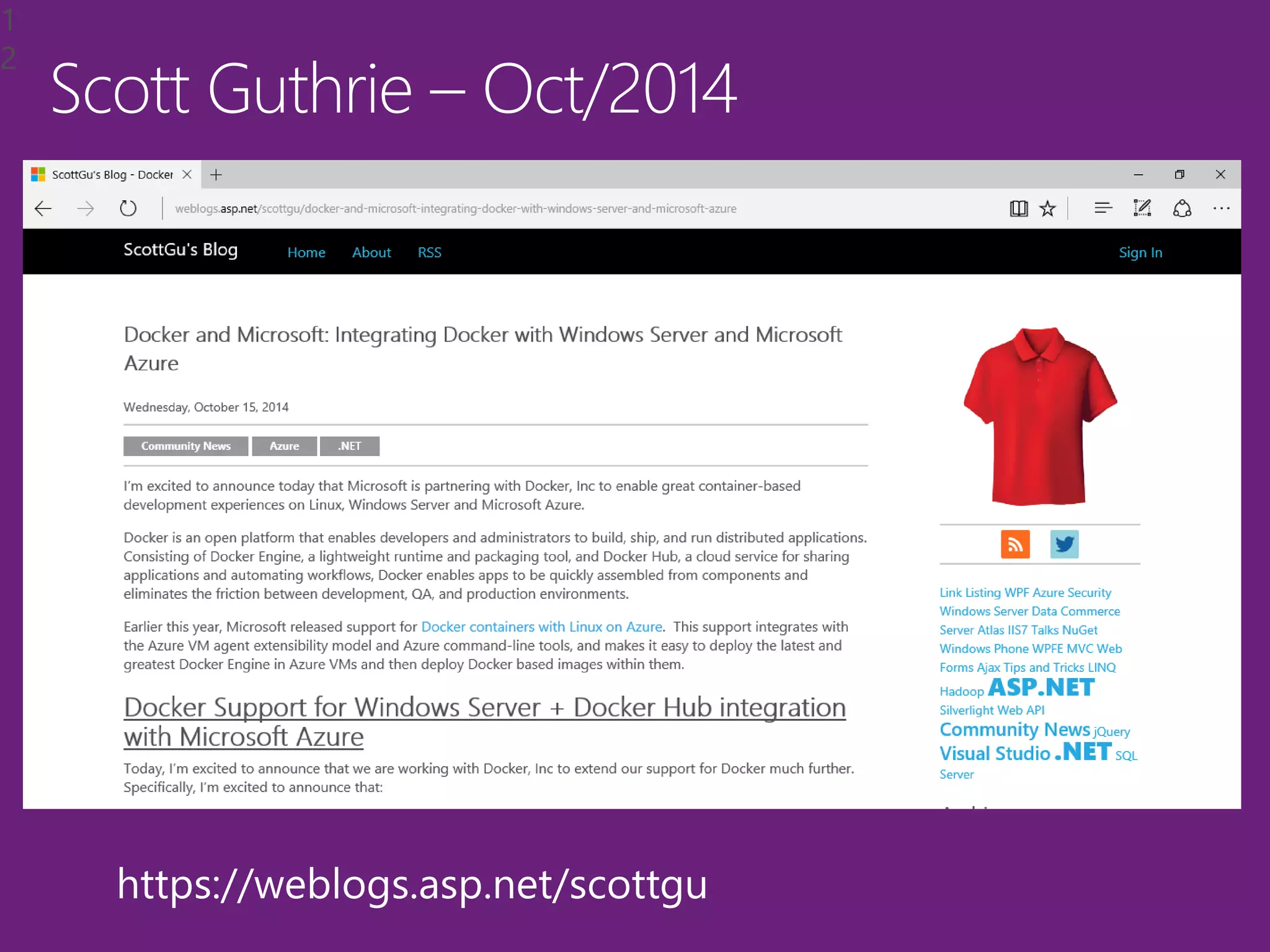The width and height of the screenshot is (1270, 952).
Task: Open the sidebar 'Community News' tag link
Action: 1015,729
